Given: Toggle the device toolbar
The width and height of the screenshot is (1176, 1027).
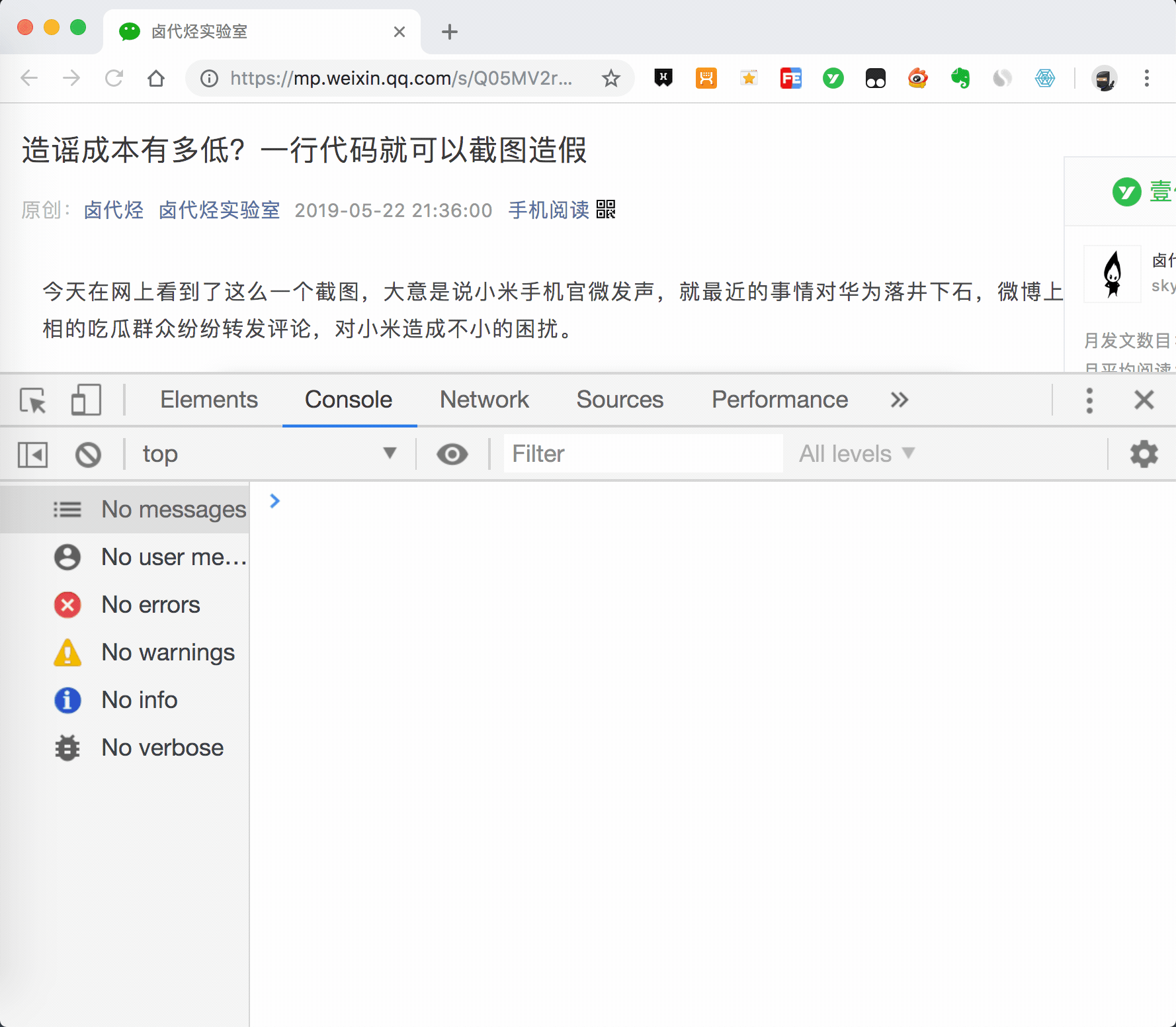Looking at the screenshot, I should tap(86, 400).
